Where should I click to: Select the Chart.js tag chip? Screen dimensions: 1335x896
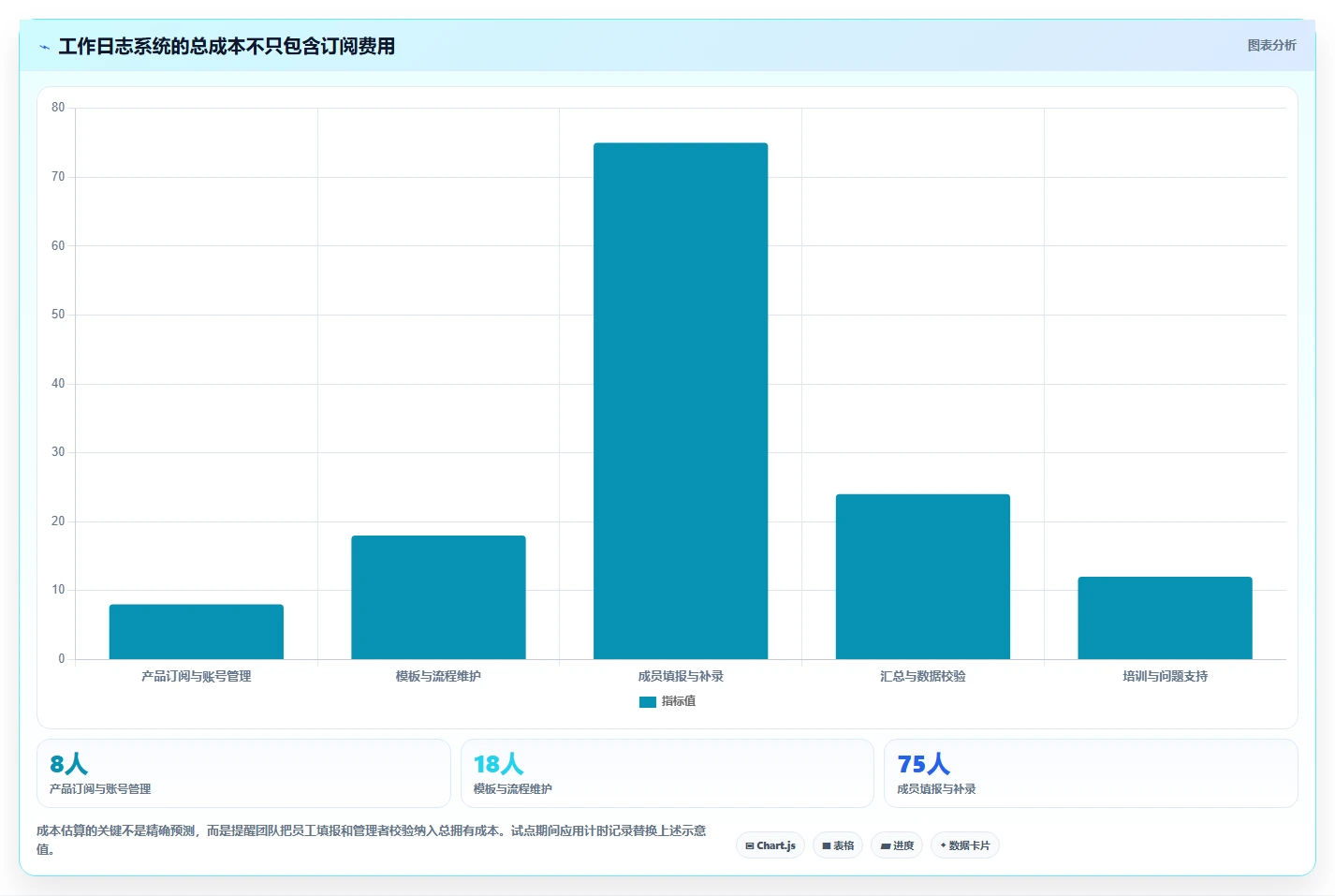point(770,845)
